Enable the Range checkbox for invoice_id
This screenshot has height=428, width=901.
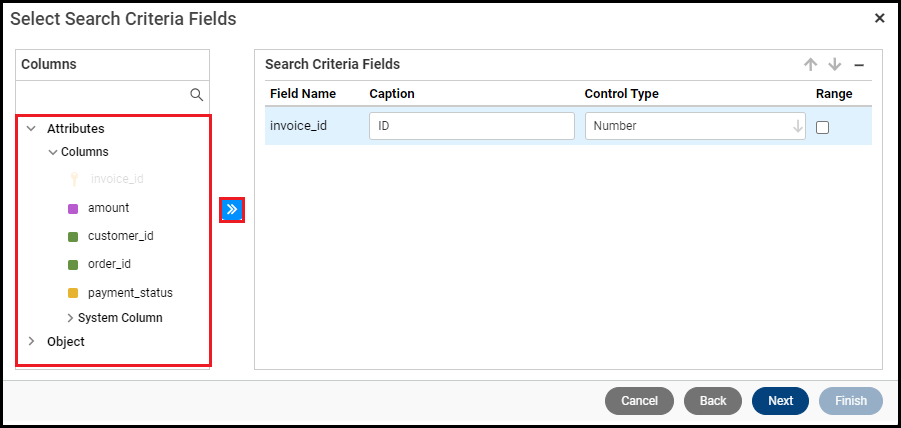point(822,127)
